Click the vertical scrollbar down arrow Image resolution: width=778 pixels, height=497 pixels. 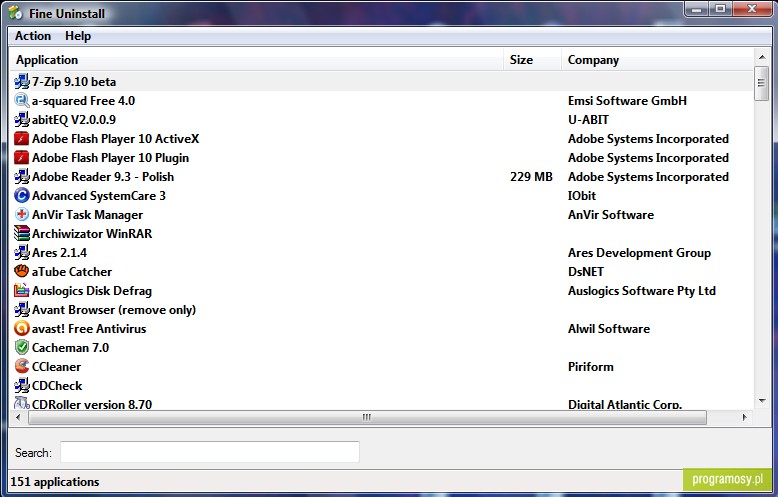click(762, 401)
